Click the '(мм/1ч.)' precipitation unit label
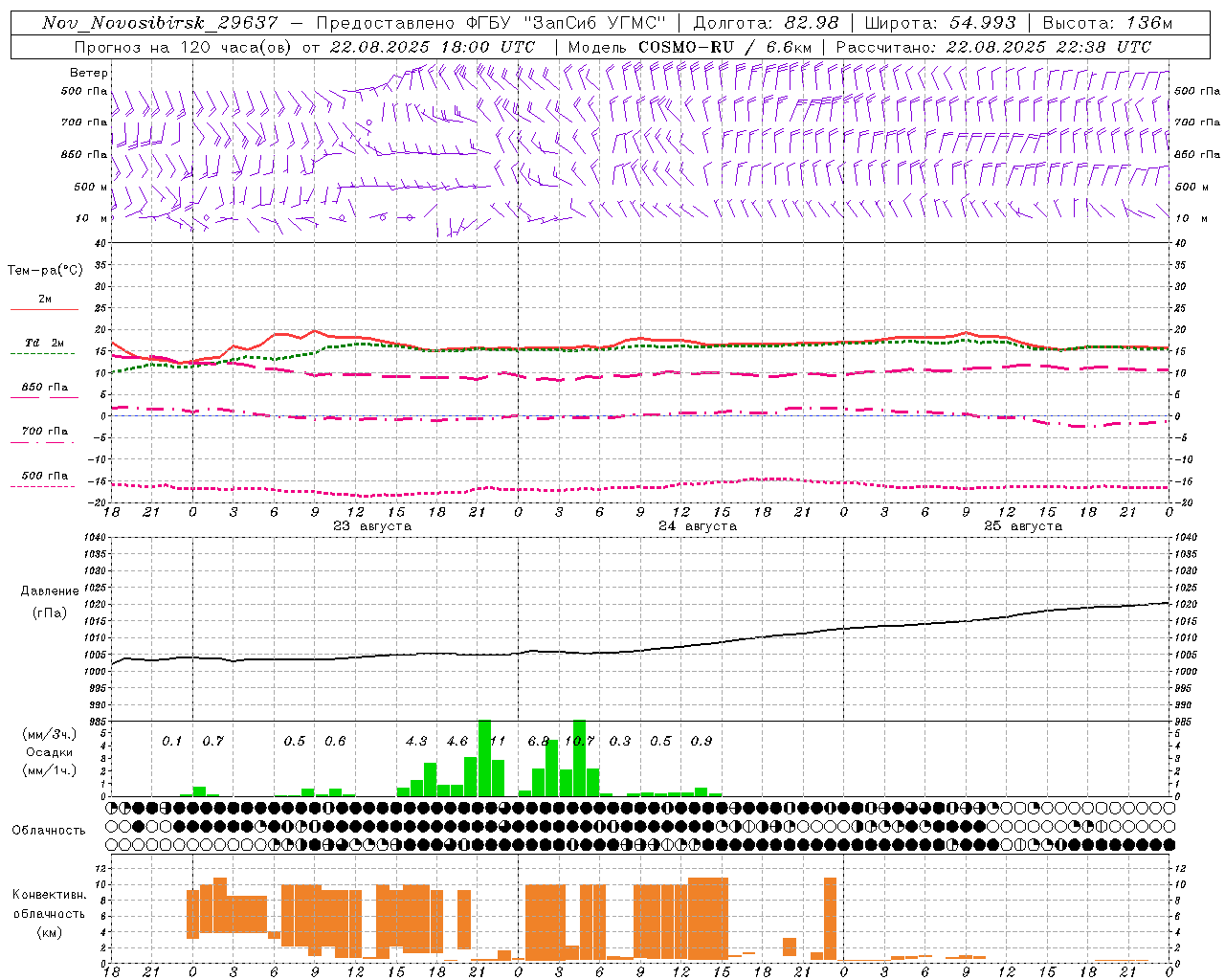 pos(49,770)
